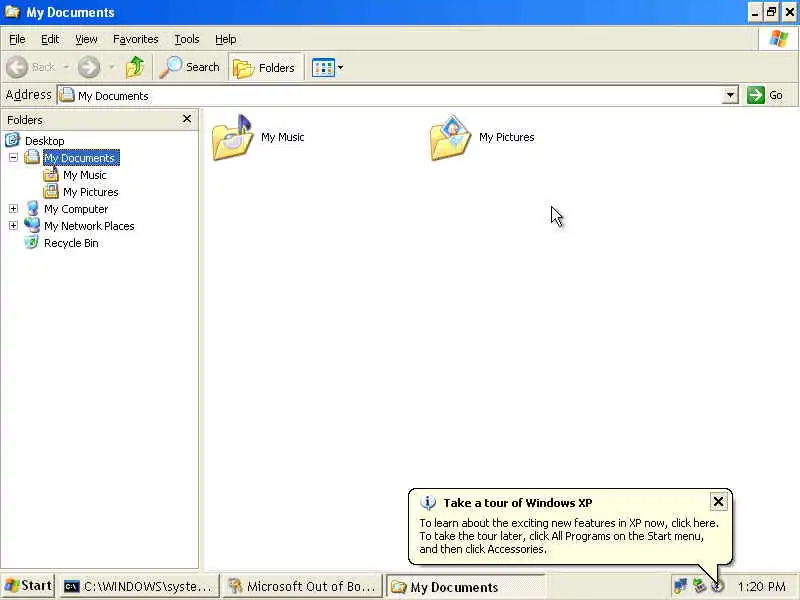Click the My Documents title bar icon

(12, 11)
